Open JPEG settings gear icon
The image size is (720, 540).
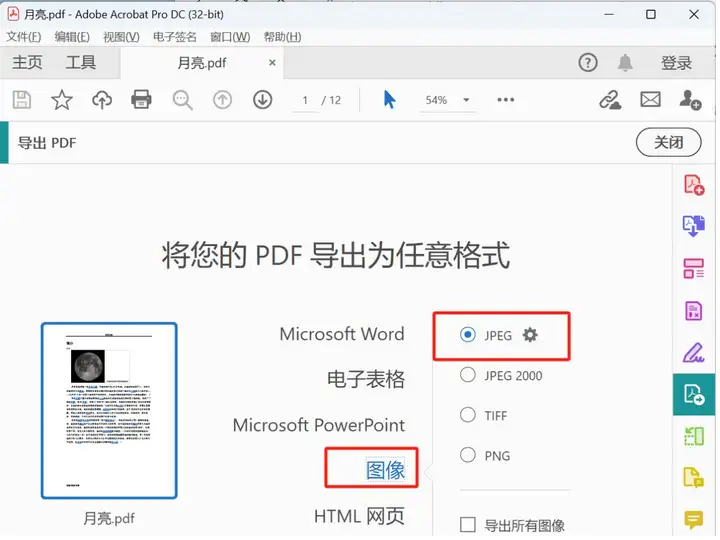tap(531, 336)
